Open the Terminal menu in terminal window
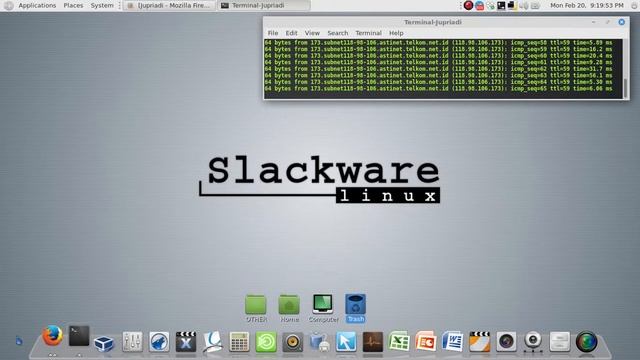The image size is (640, 360). (x=368, y=33)
